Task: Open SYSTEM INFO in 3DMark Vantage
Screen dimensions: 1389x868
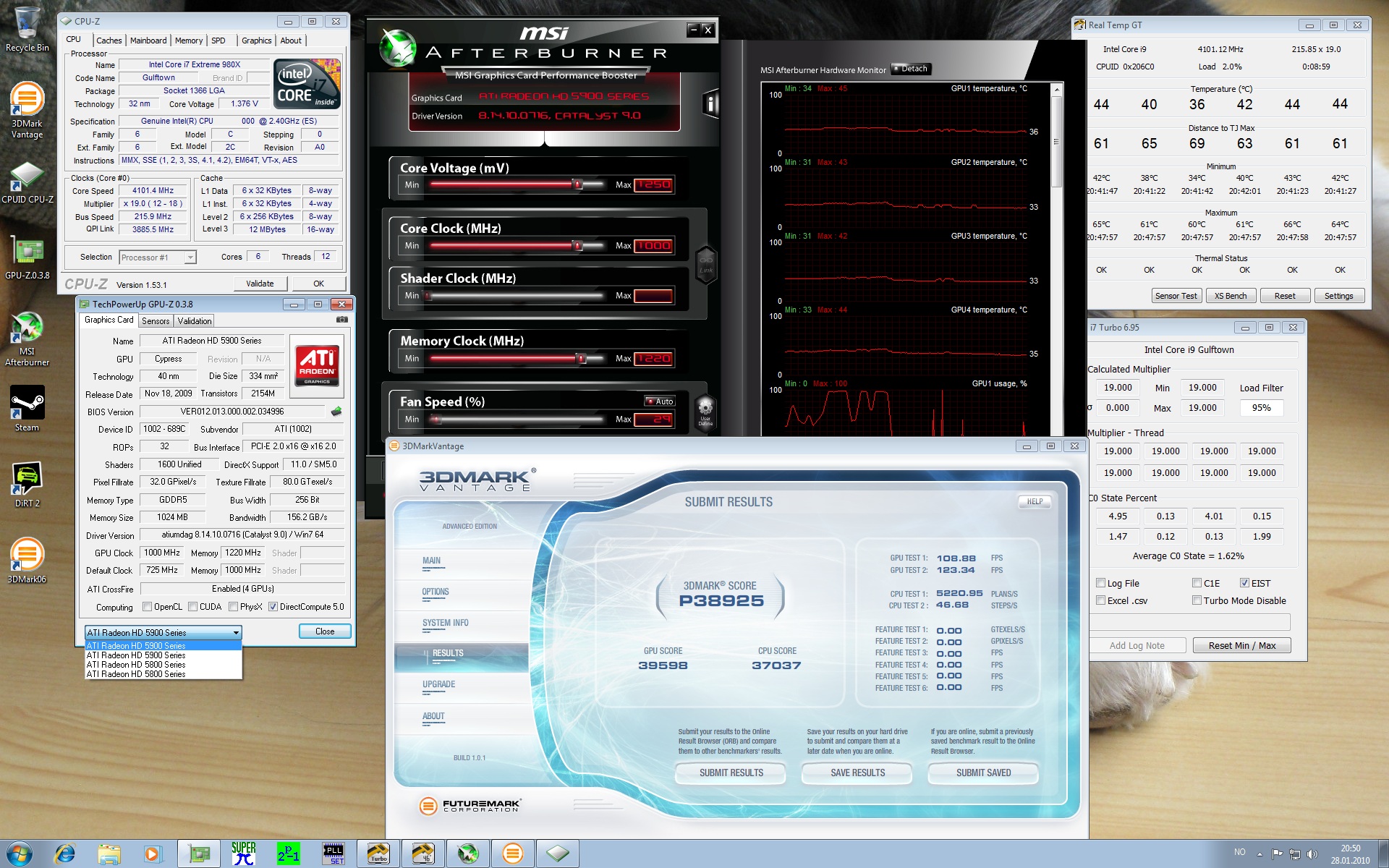Action: tap(446, 623)
